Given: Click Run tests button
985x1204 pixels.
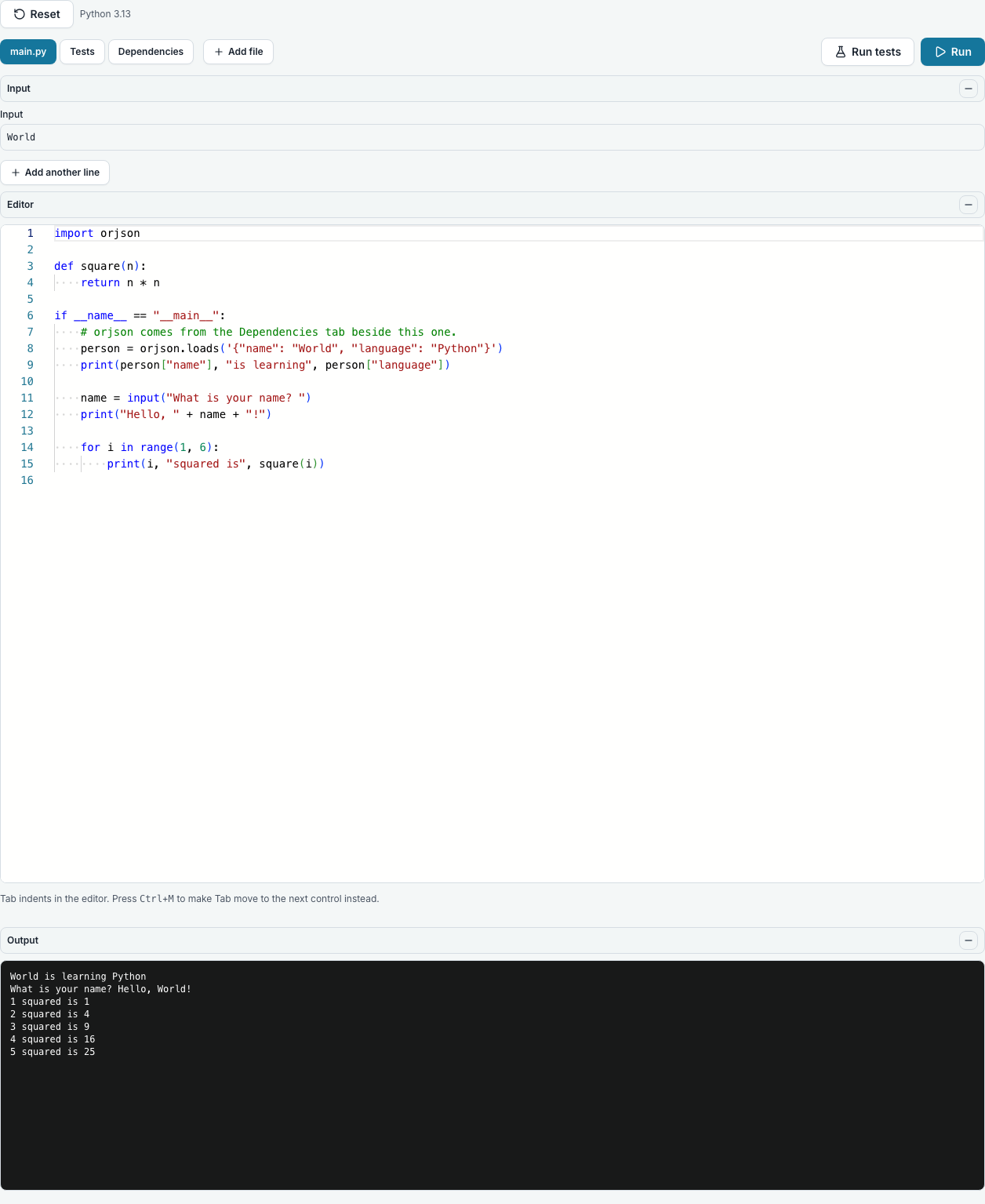Looking at the screenshot, I should 867,52.
